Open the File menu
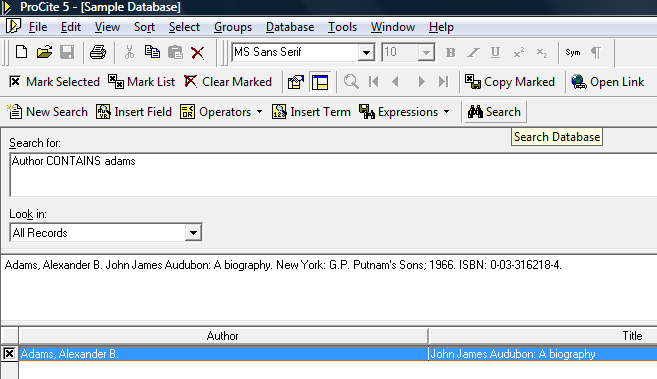 tap(38, 27)
